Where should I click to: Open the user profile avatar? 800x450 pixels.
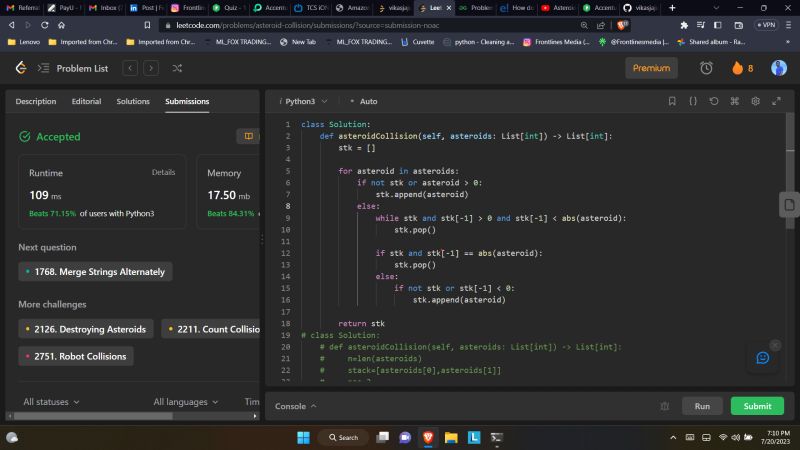click(x=779, y=68)
